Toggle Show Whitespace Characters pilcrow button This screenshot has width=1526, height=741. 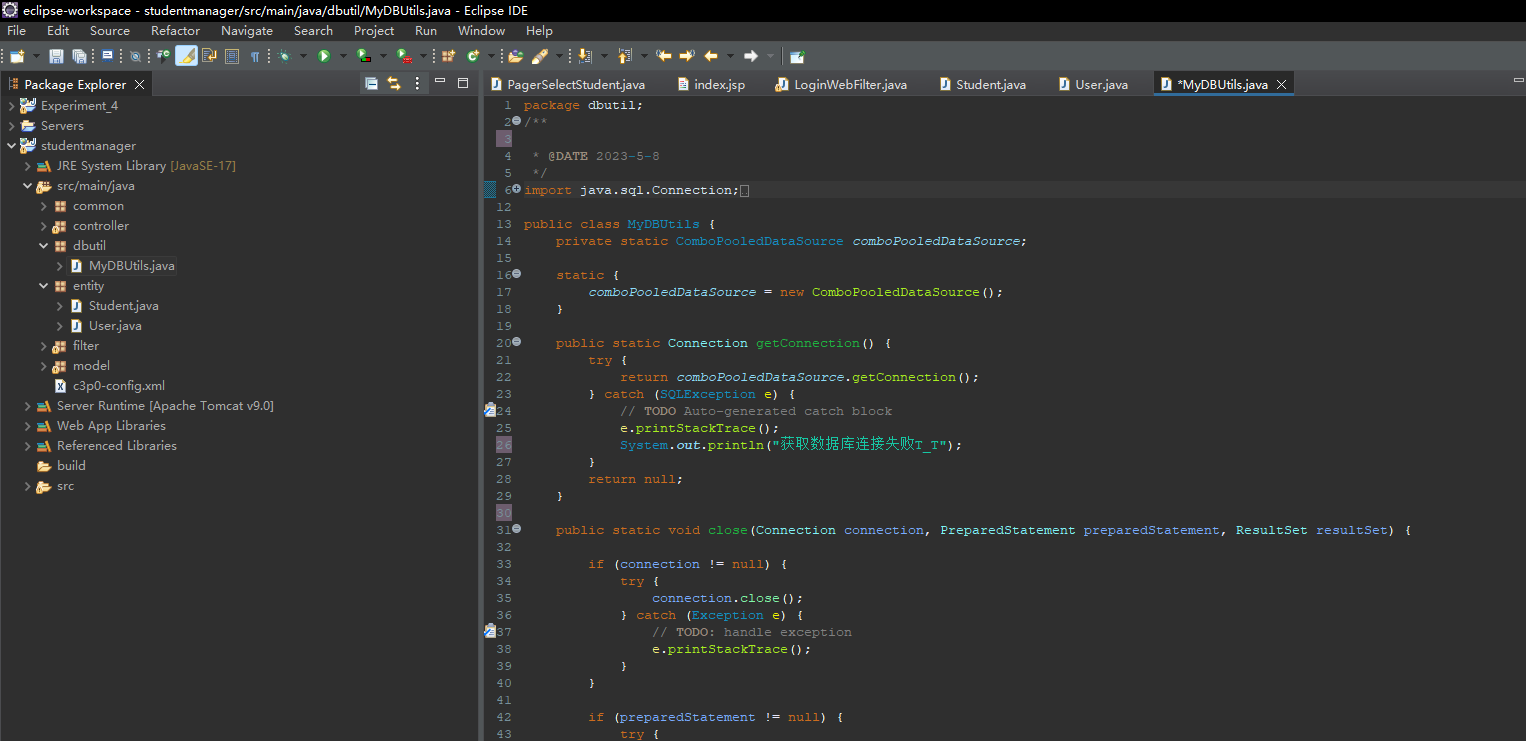(x=255, y=56)
